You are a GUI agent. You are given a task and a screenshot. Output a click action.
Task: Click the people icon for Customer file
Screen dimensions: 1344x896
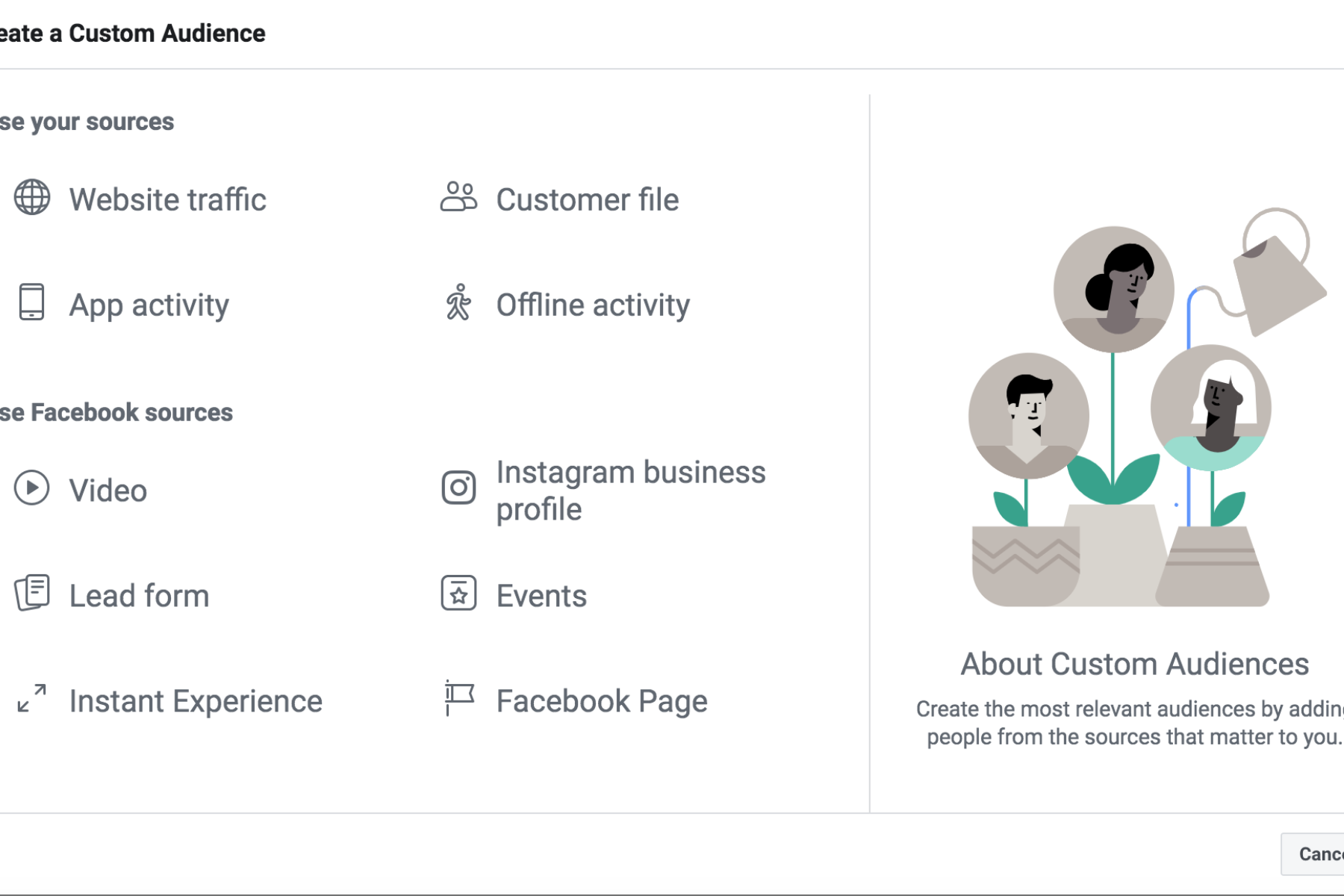(458, 198)
